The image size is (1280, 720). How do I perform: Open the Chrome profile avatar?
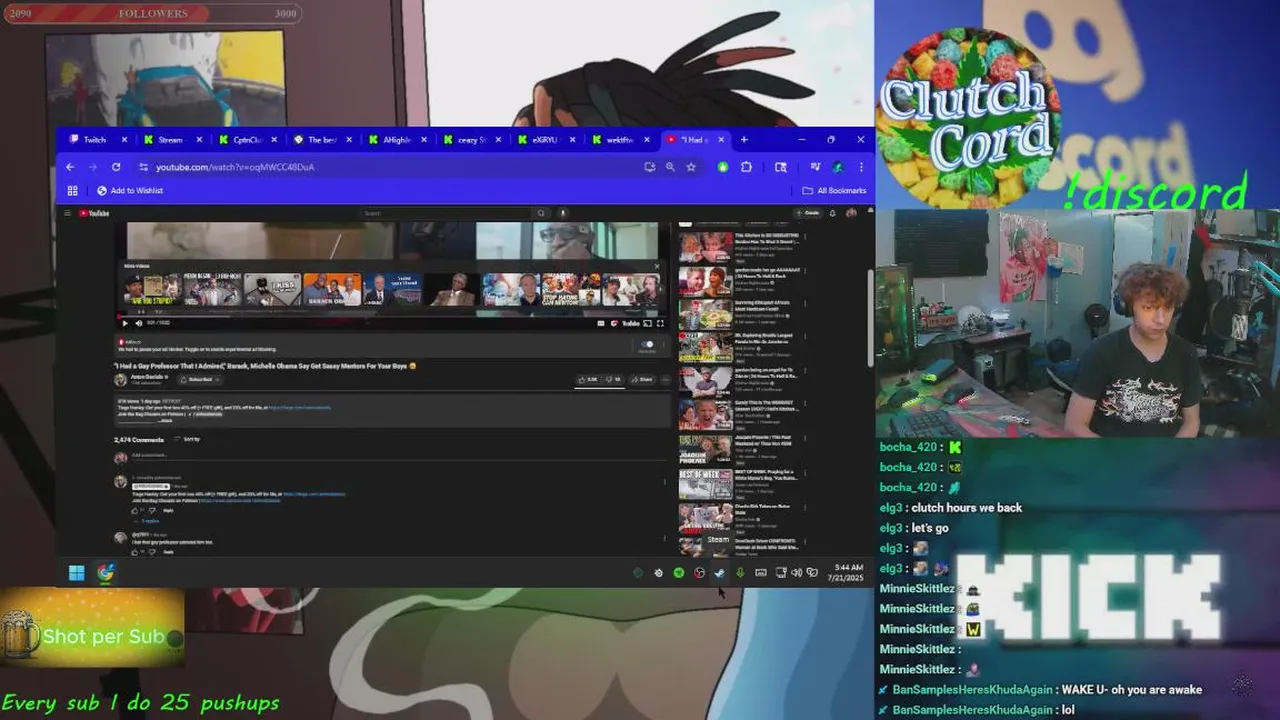point(838,167)
